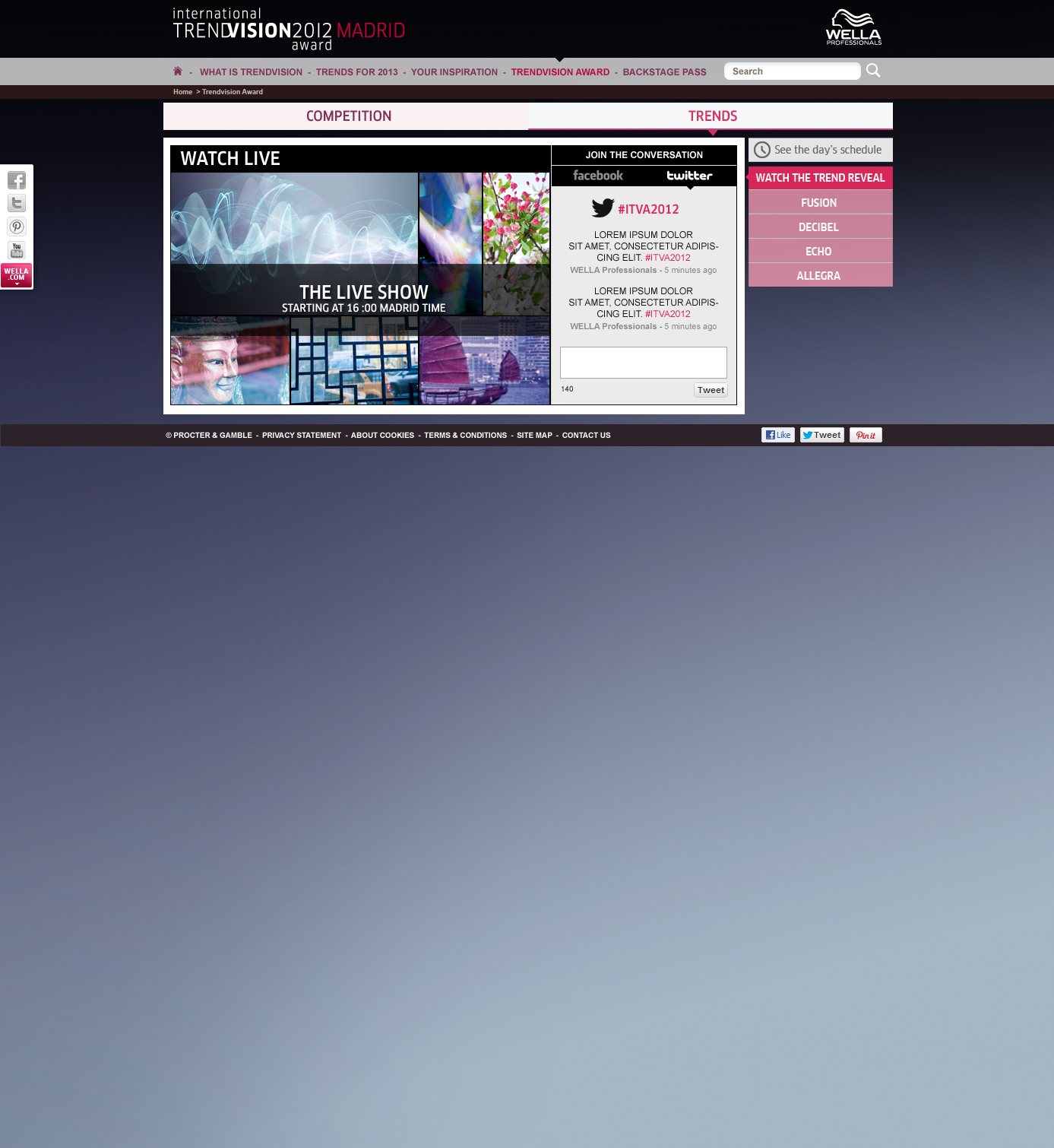Click the Watch Live heading
This screenshot has height=1148, width=1054.
click(x=230, y=158)
